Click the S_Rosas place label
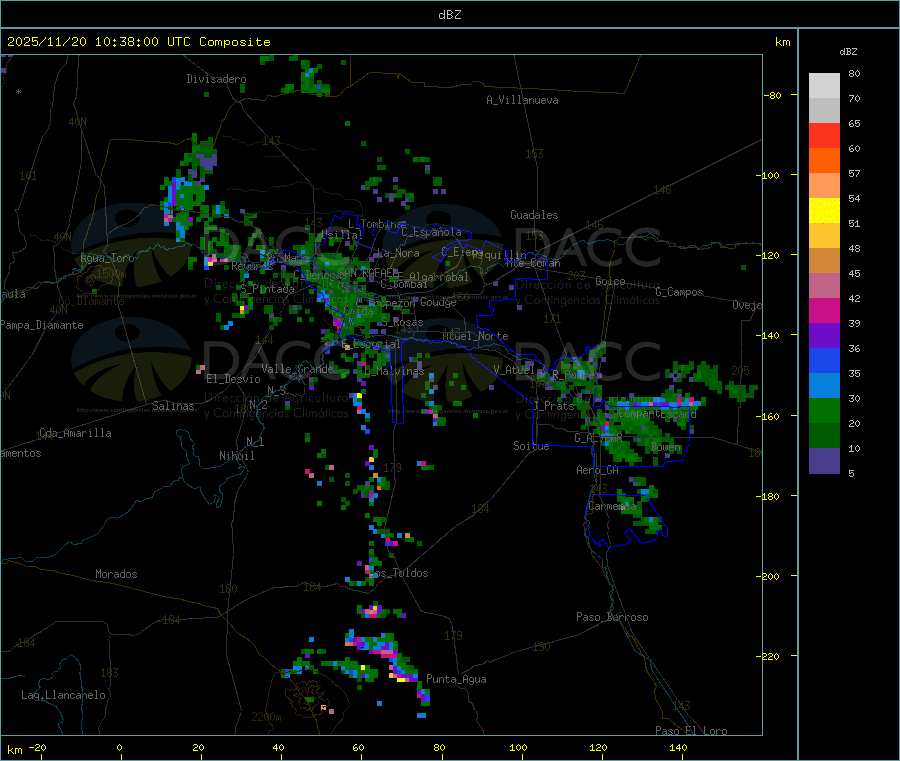Screen dimensions: 900x761 pyautogui.click(x=402, y=323)
